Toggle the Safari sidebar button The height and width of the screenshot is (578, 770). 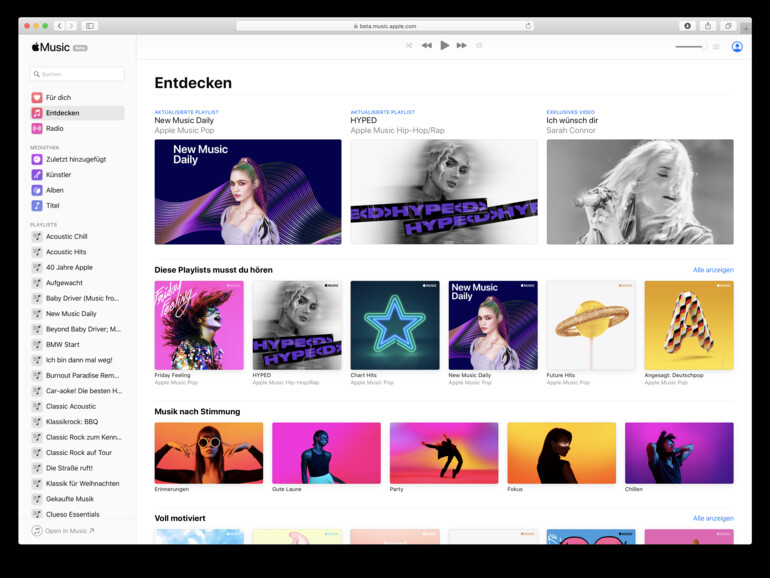coord(90,26)
